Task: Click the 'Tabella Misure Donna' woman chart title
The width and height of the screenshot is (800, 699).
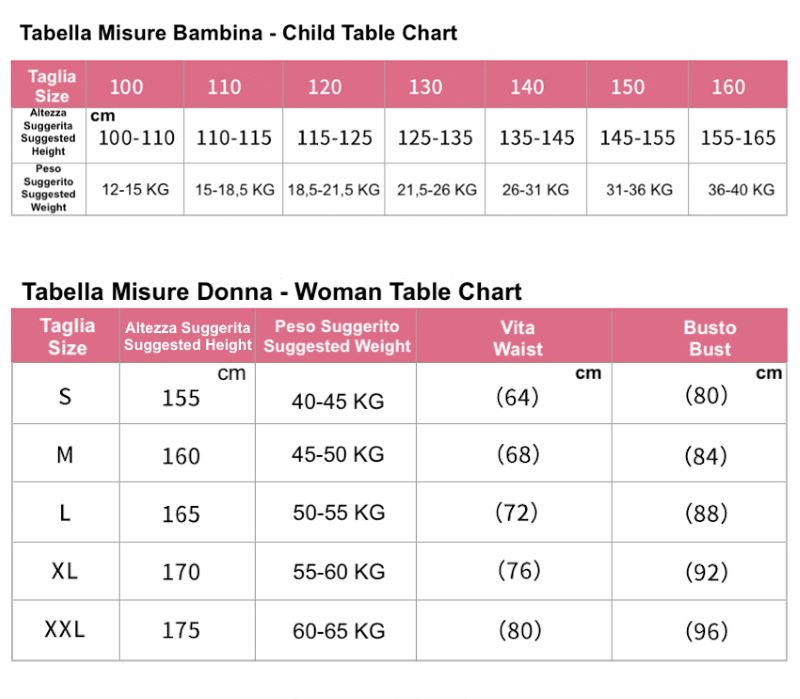Action: (x=271, y=292)
